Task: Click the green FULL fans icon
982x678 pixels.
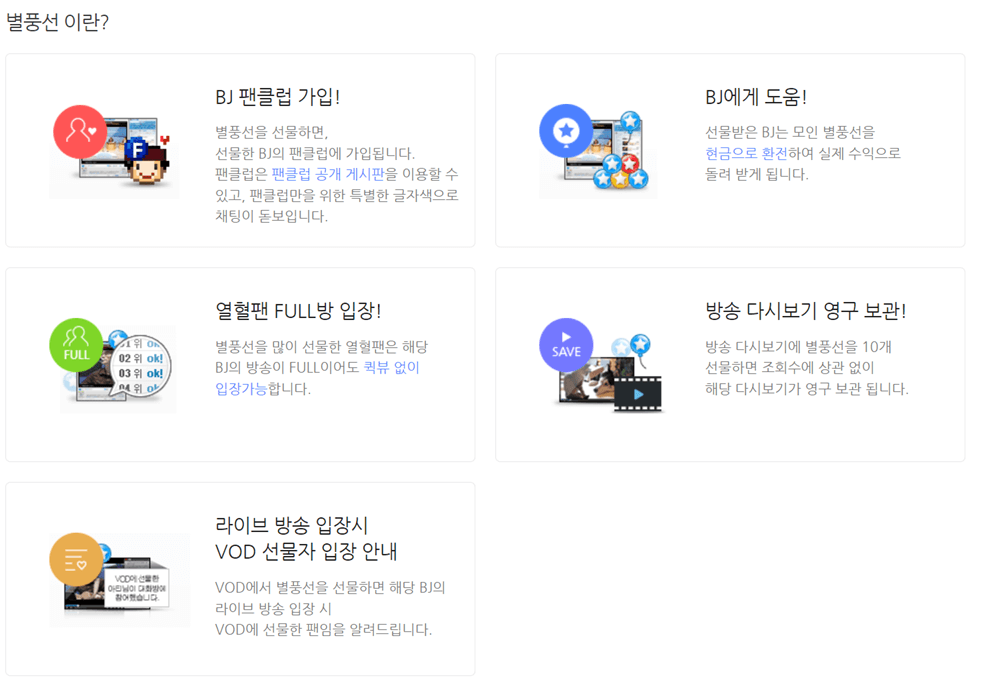Action: point(76,345)
